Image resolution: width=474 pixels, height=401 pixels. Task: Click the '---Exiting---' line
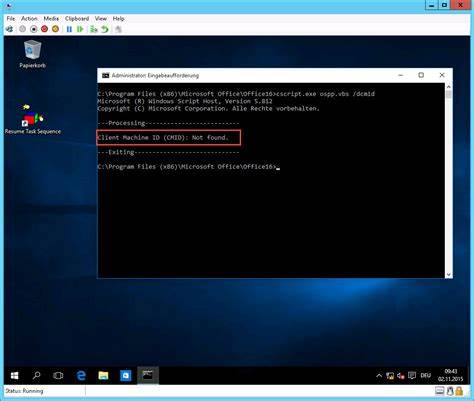[x=168, y=152]
